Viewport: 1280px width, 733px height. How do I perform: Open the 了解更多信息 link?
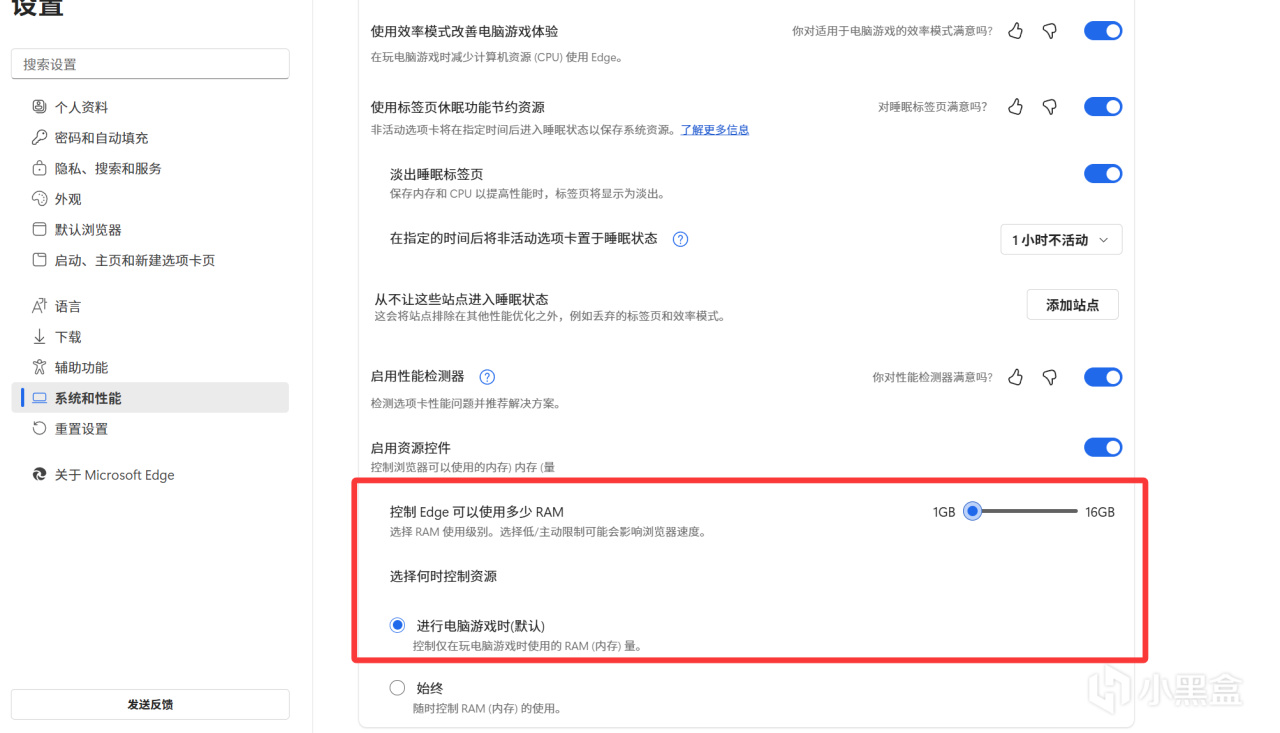tap(715, 130)
